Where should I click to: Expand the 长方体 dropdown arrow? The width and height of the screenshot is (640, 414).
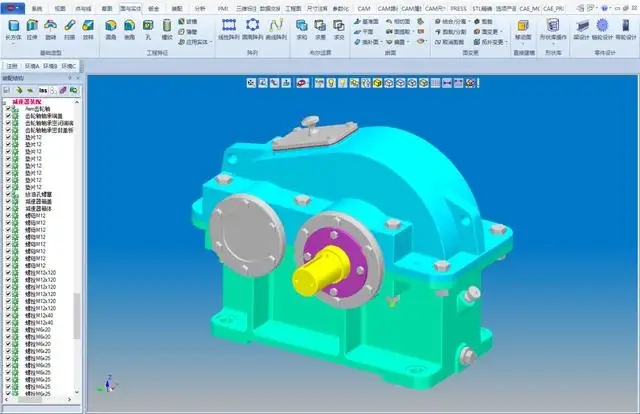click(x=13, y=43)
